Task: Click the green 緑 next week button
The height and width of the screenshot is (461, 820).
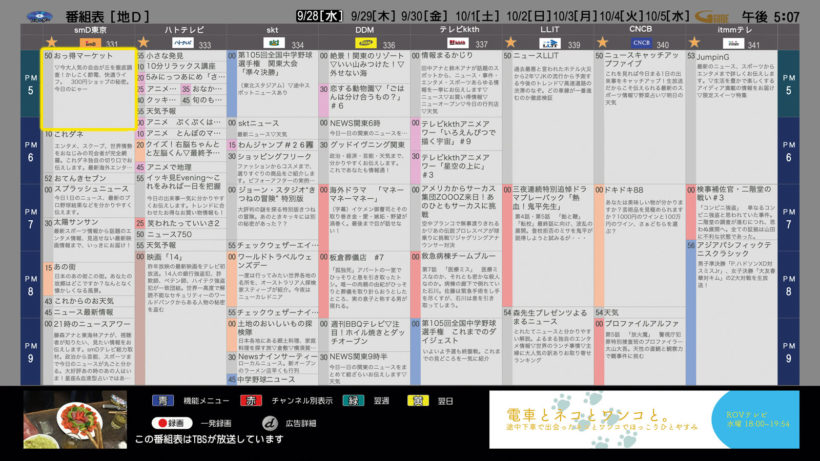Action: click(x=354, y=401)
